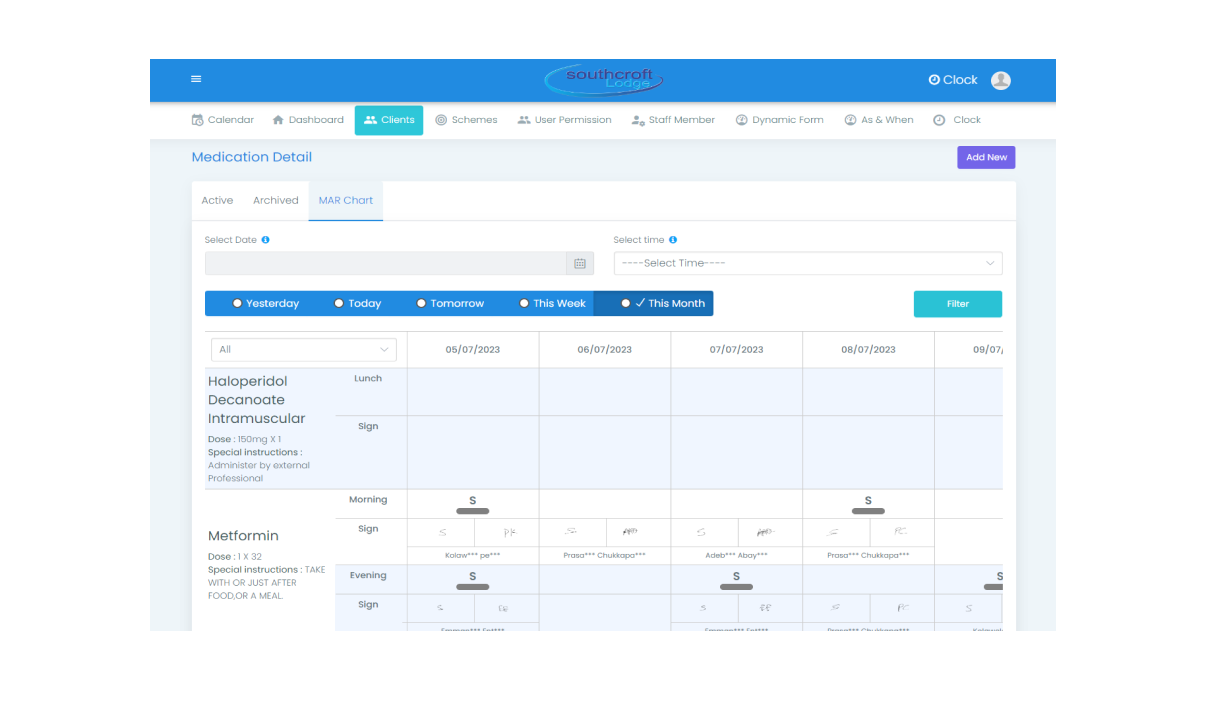
Task: Click the calendar picker icon beside date field
Action: 579,264
